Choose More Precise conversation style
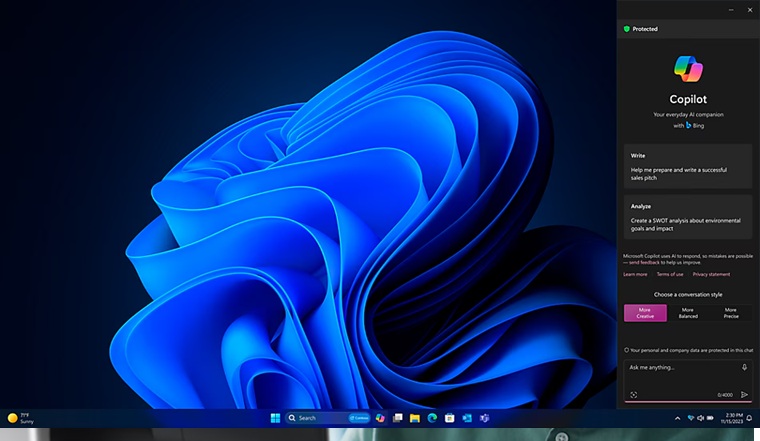This screenshot has height=441, width=760. (x=731, y=313)
